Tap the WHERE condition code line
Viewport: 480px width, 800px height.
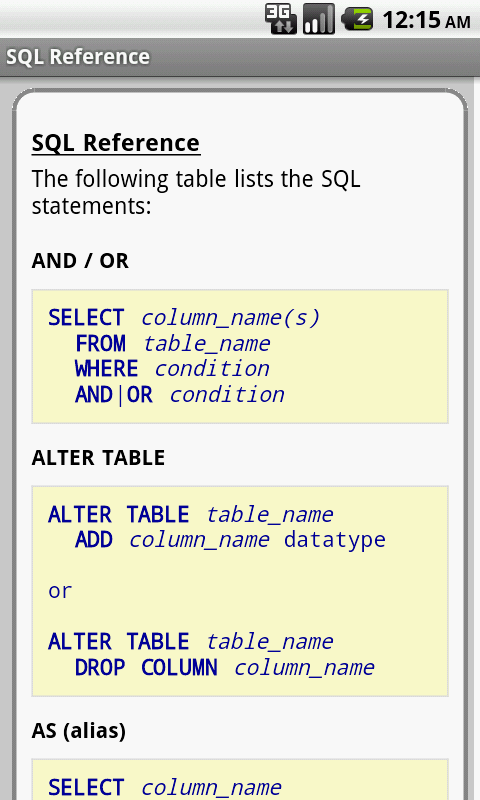pyautogui.click(x=172, y=369)
